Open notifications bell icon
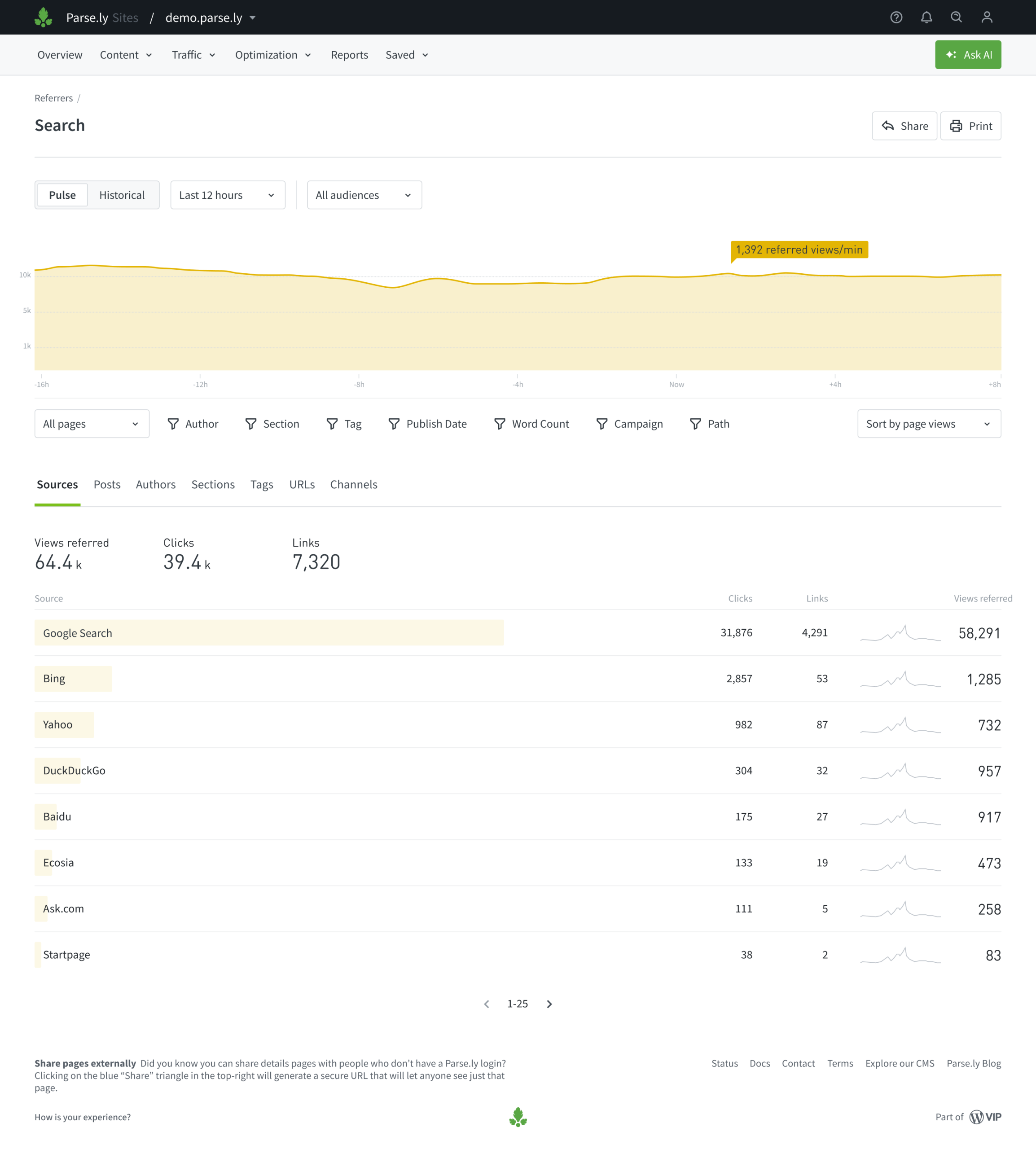Viewport: 1036px width, 1149px height. click(x=926, y=17)
